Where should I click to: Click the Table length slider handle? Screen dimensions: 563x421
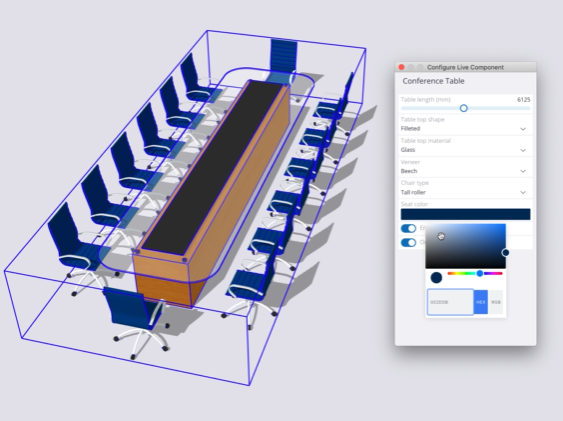pos(464,108)
